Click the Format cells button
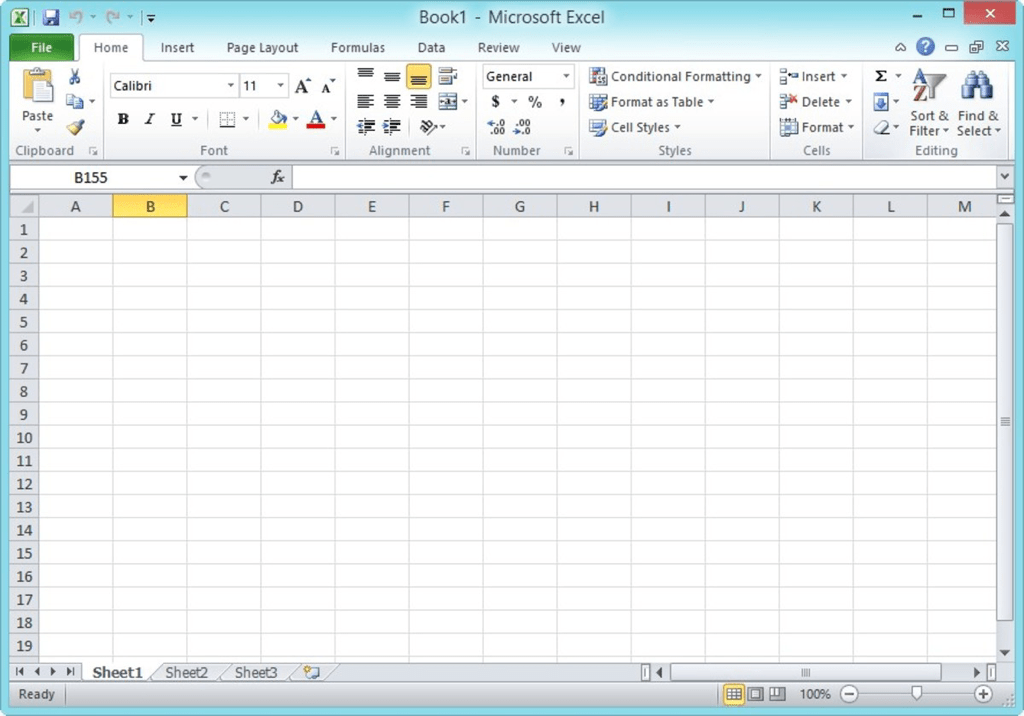This screenshot has height=716, width=1024. [817, 127]
